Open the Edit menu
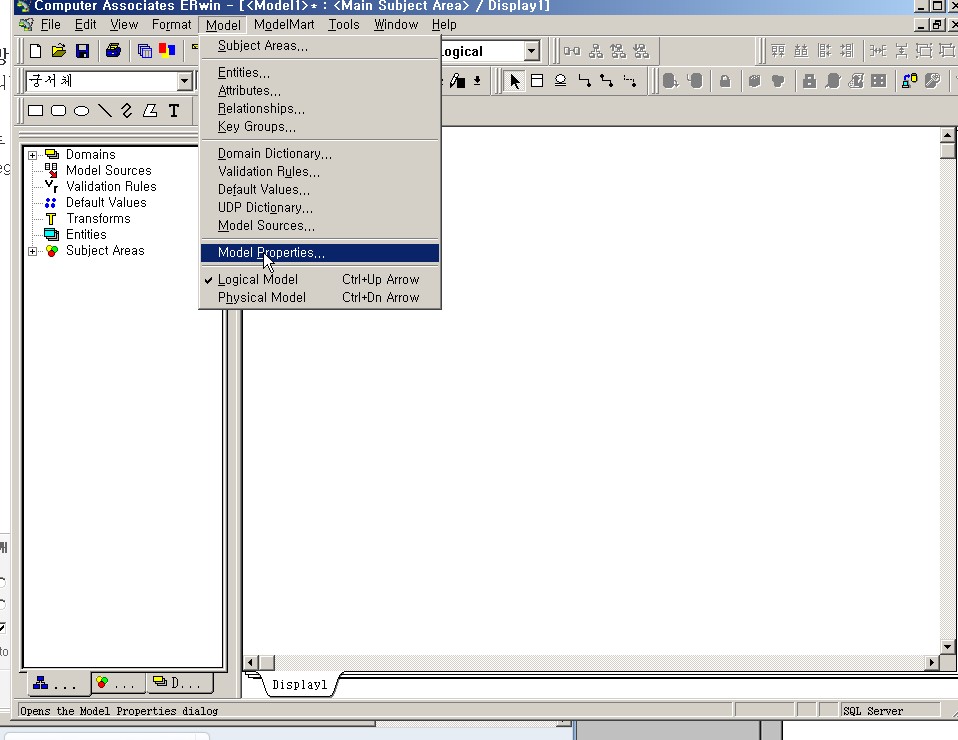Screen dimensions: 958x740 click(86, 24)
